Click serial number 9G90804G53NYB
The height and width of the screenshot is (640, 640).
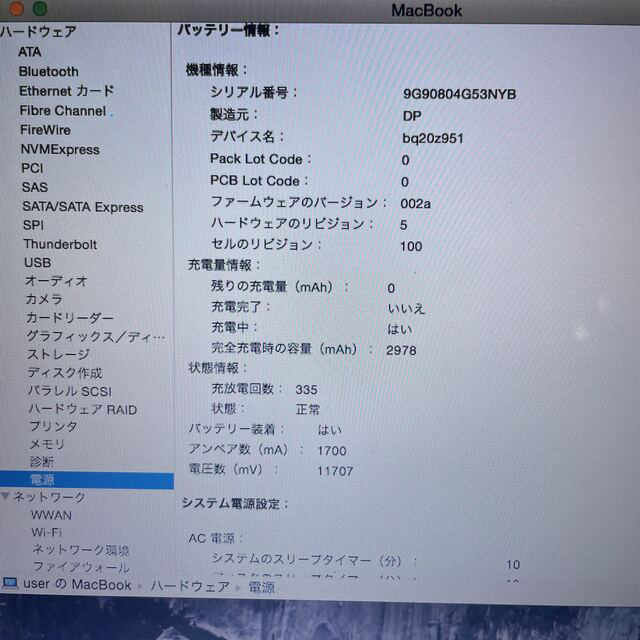(x=460, y=94)
